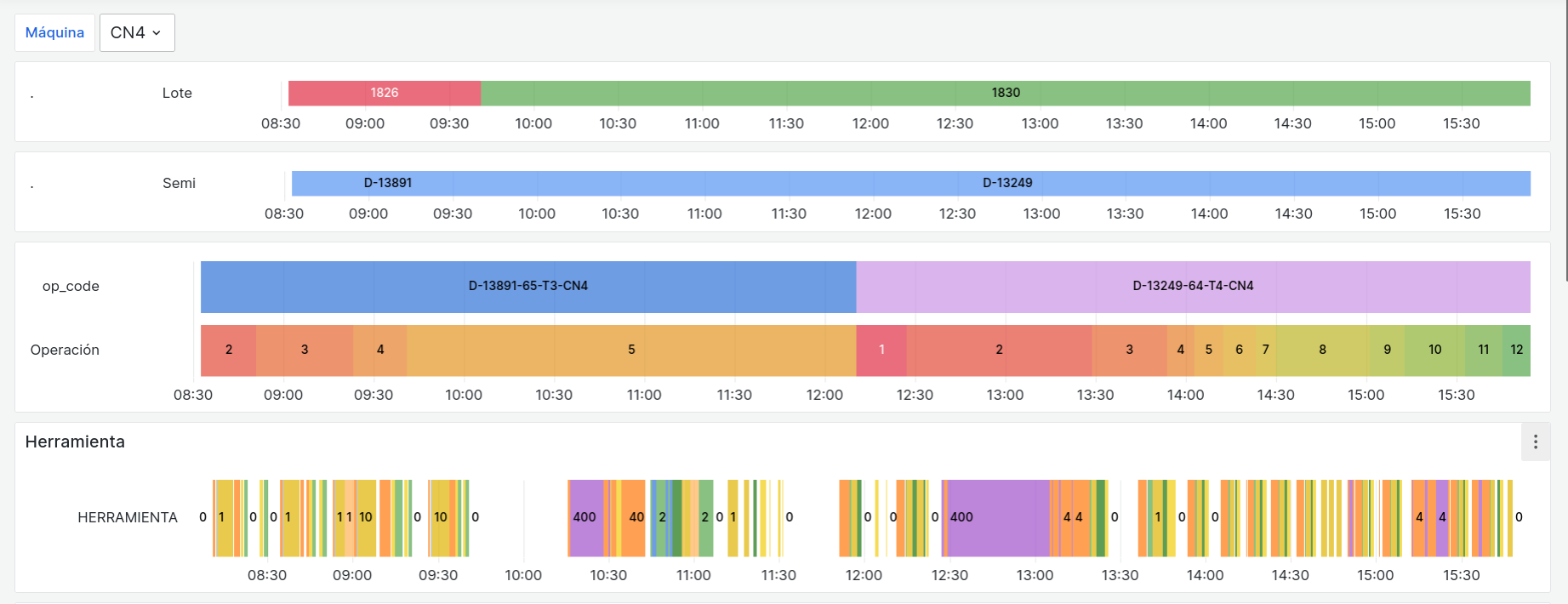Viewport: 1568px width, 604px height.
Task: Click Operación segment 8
Action: [1322, 350]
